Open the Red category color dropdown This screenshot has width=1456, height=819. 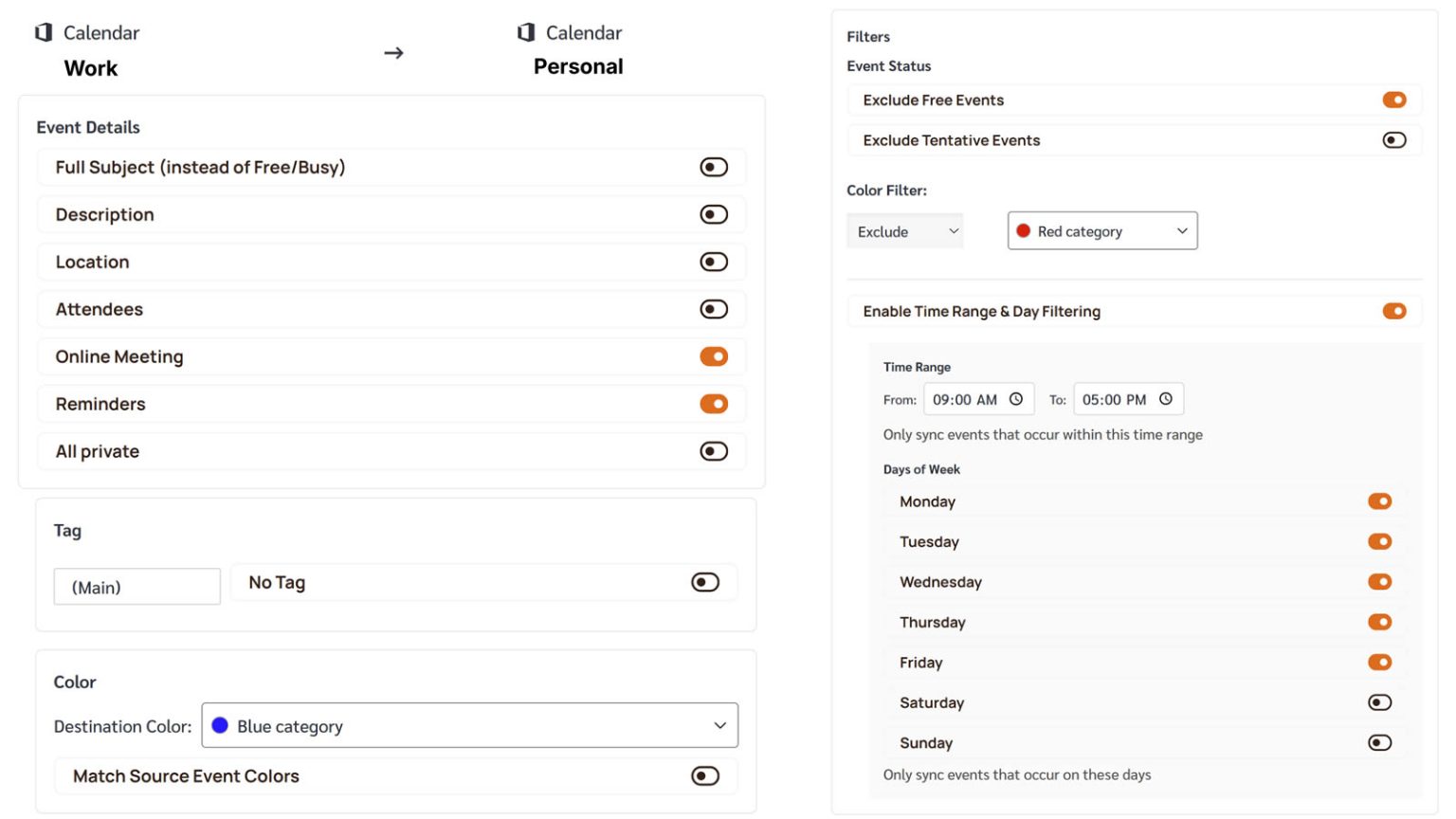[x=1102, y=231]
